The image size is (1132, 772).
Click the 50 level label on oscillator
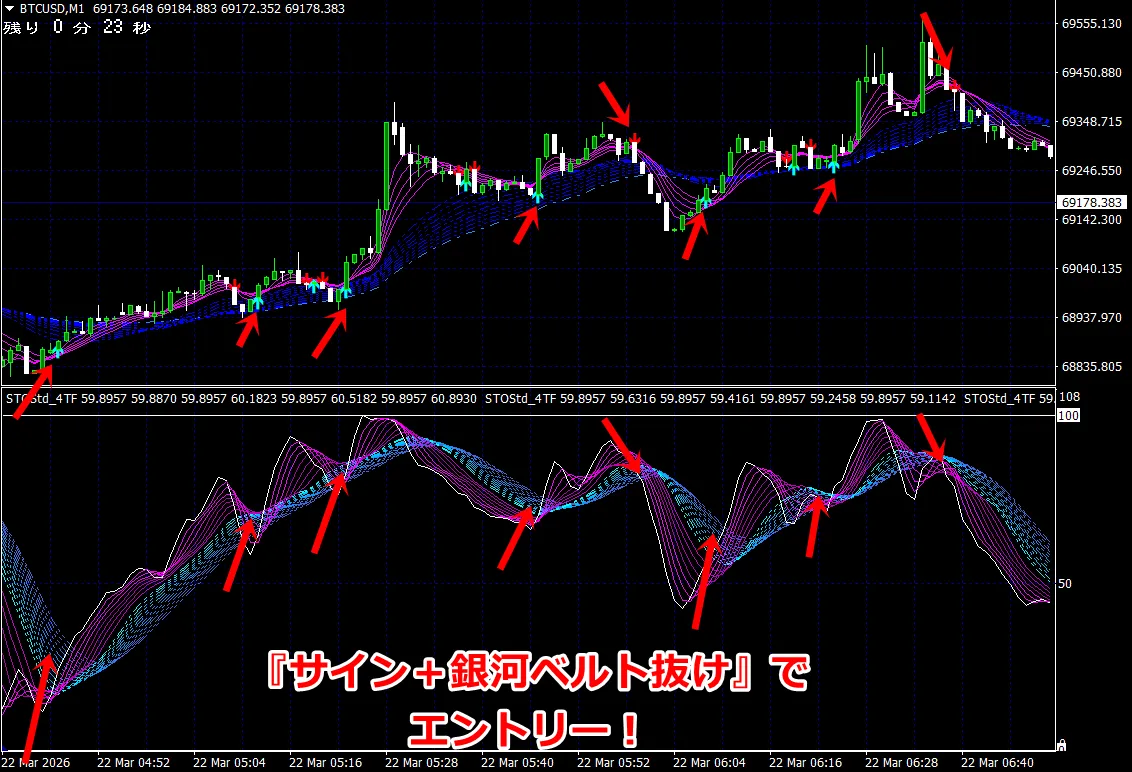click(1064, 583)
